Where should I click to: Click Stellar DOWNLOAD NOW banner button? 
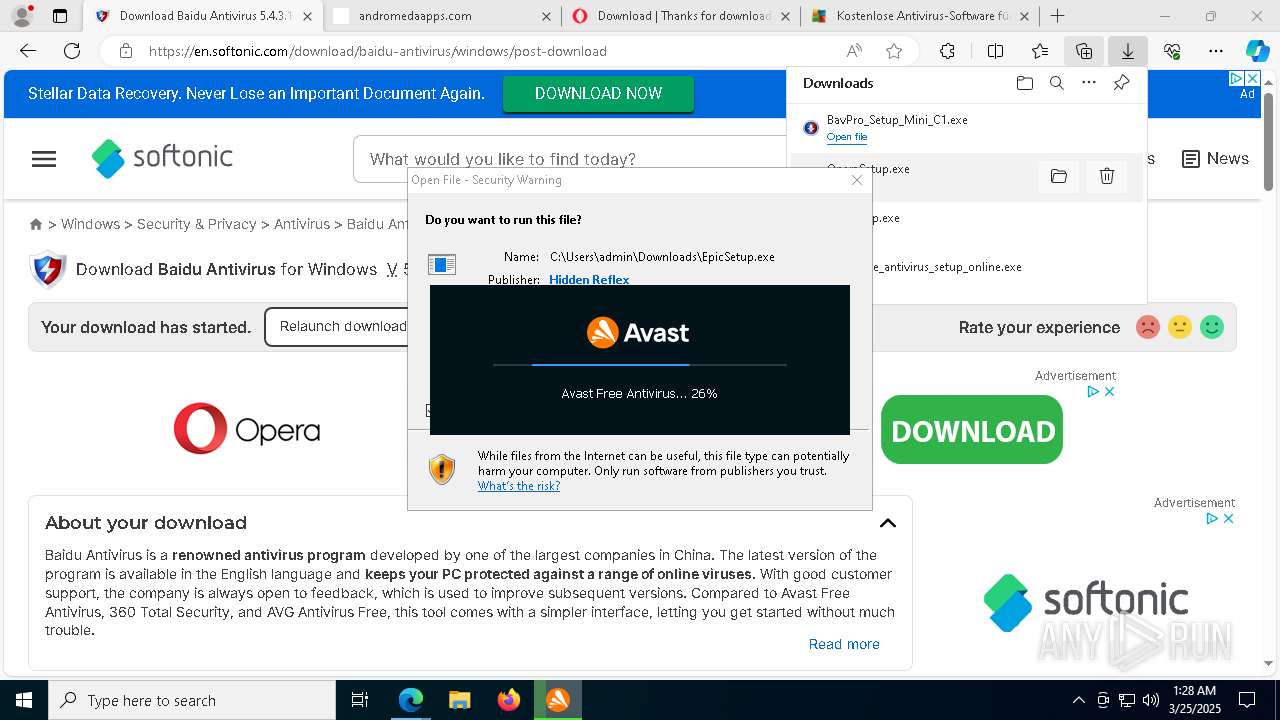598,93
